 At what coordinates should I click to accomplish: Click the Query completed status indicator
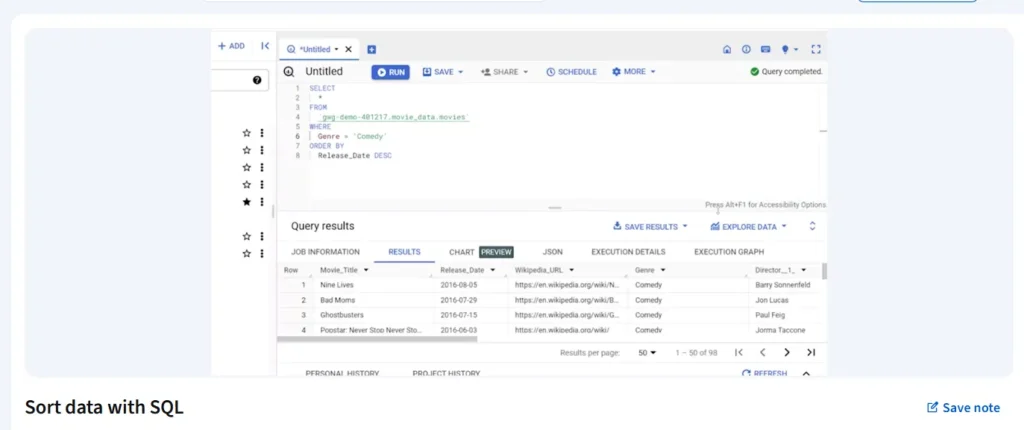(786, 72)
